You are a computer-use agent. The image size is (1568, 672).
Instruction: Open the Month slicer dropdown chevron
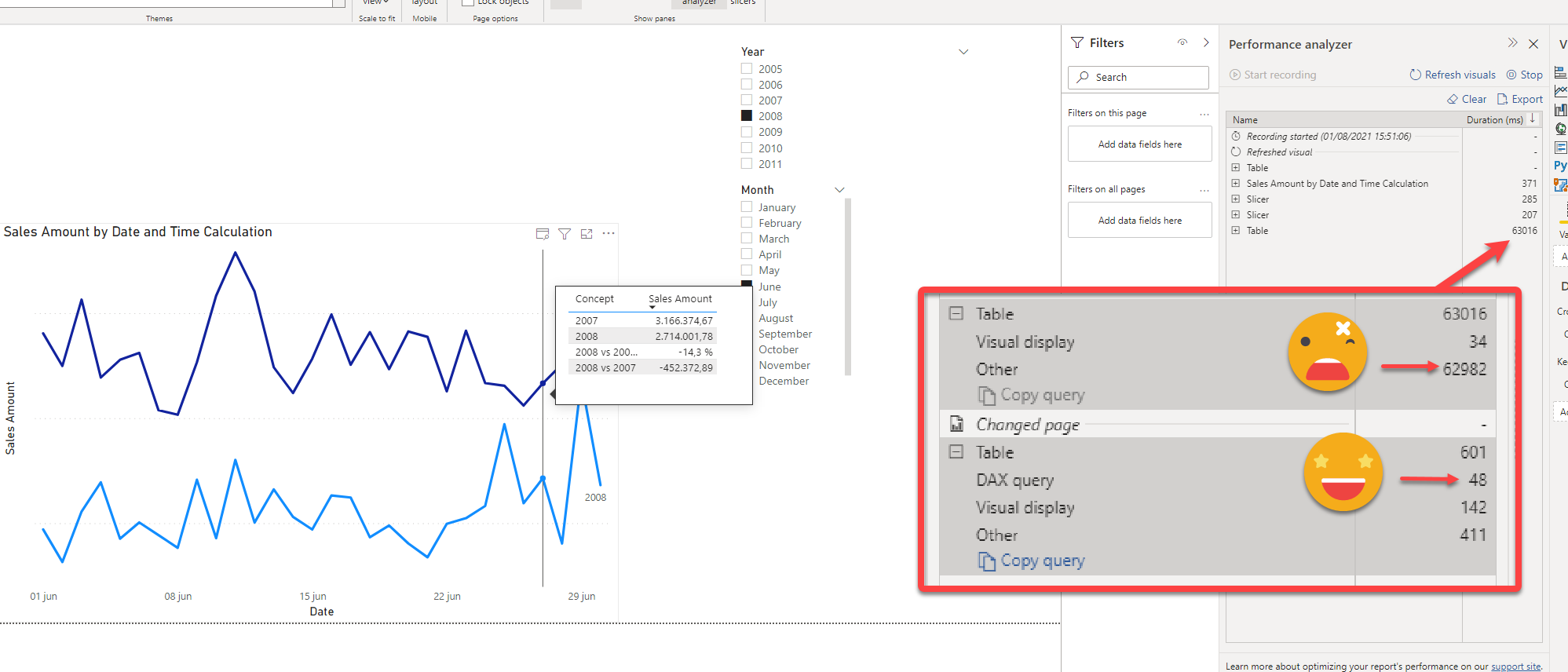(x=839, y=190)
